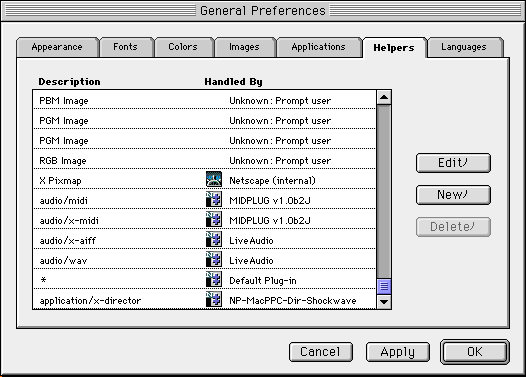Click the scroll down arrow of the helpers list
This screenshot has width=526, height=377.
click(x=384, y=302)
